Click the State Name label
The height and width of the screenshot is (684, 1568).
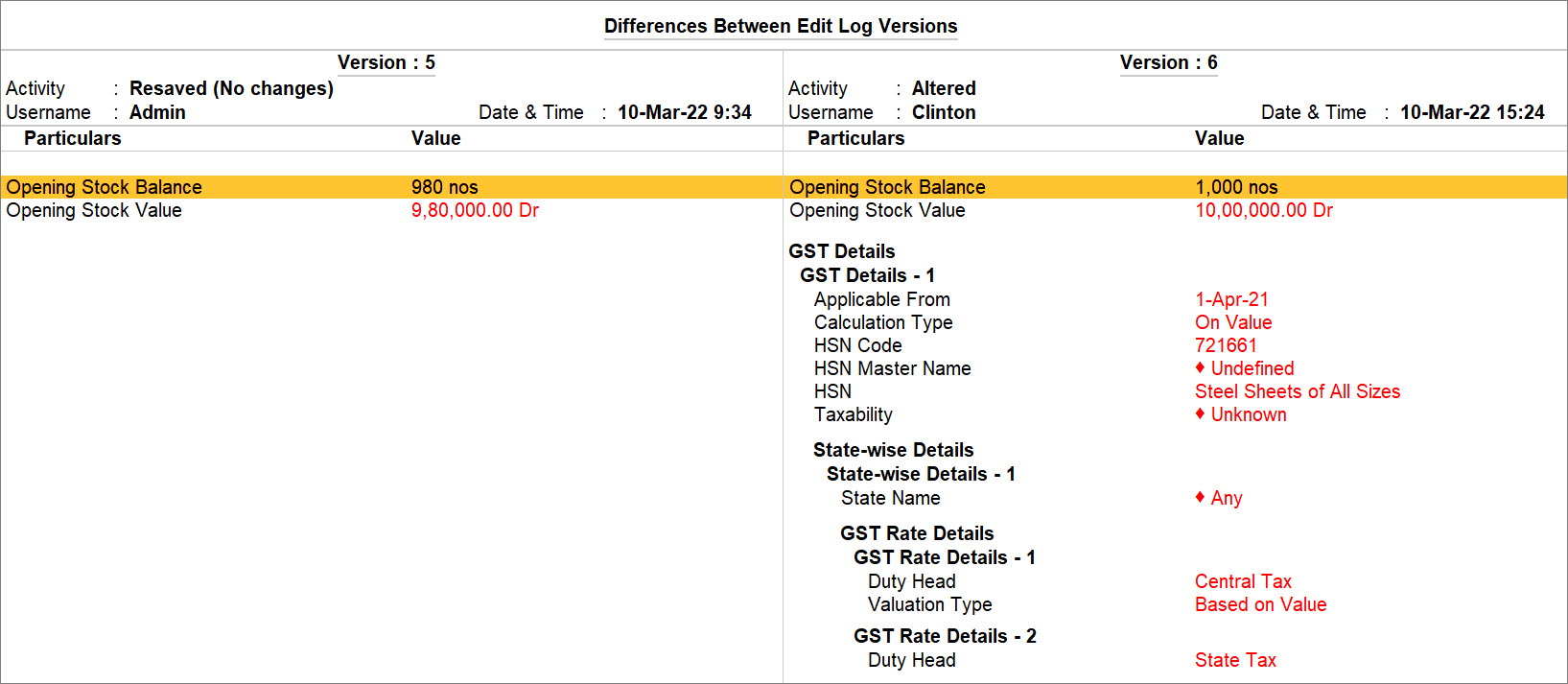point(891,498)
